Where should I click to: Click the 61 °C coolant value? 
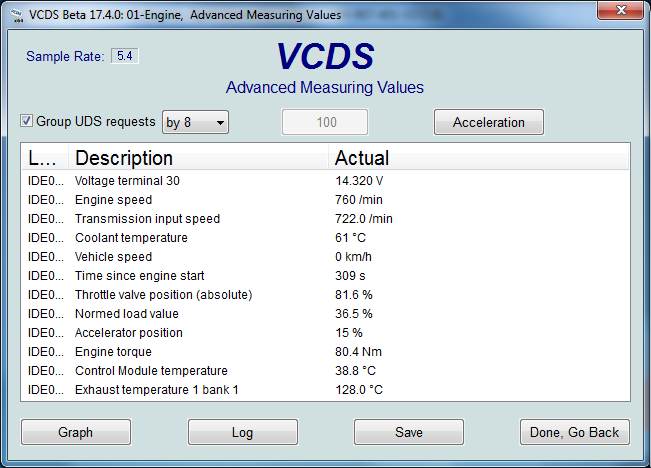tap(350, 238)
